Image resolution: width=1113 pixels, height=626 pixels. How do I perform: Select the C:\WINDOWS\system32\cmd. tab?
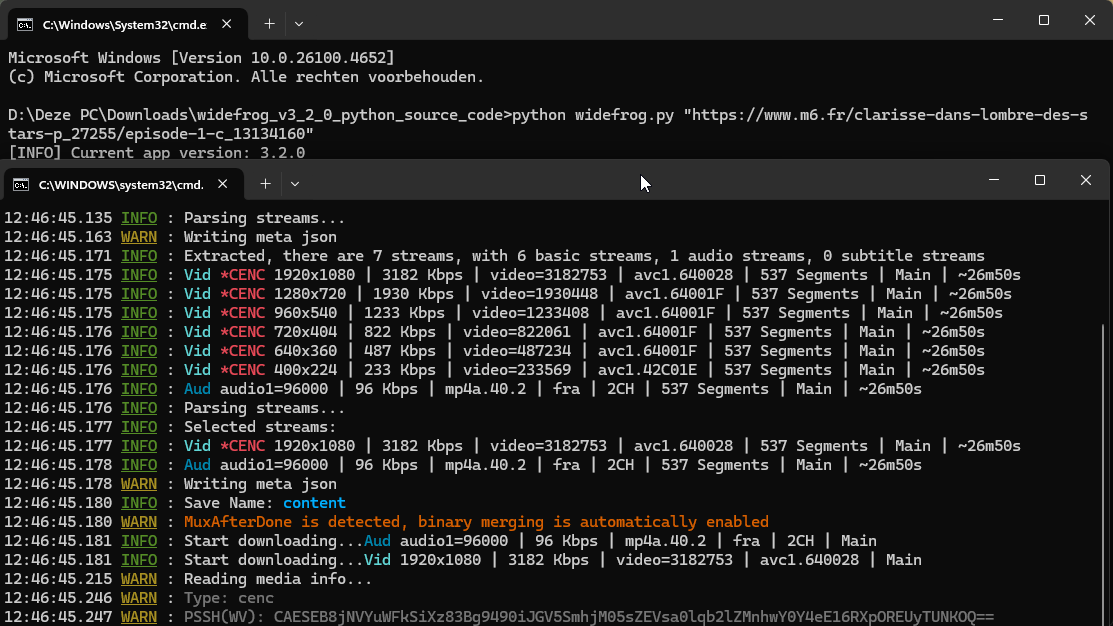coord(120,184)
